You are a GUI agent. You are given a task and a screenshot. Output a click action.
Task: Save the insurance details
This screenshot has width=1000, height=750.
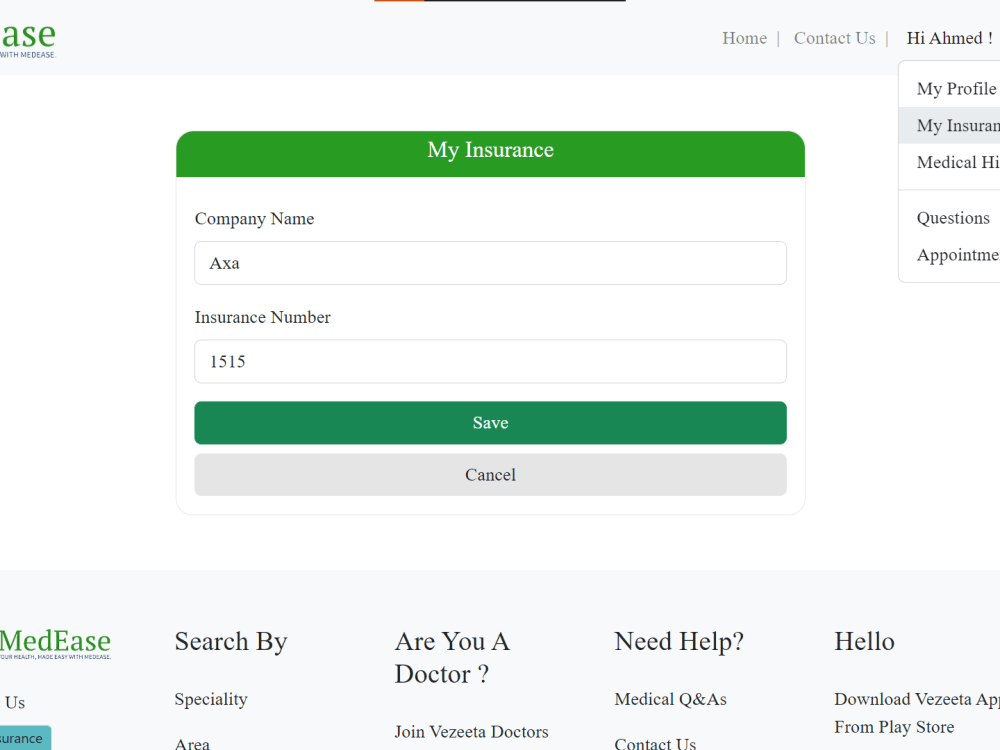coord(490,422)
